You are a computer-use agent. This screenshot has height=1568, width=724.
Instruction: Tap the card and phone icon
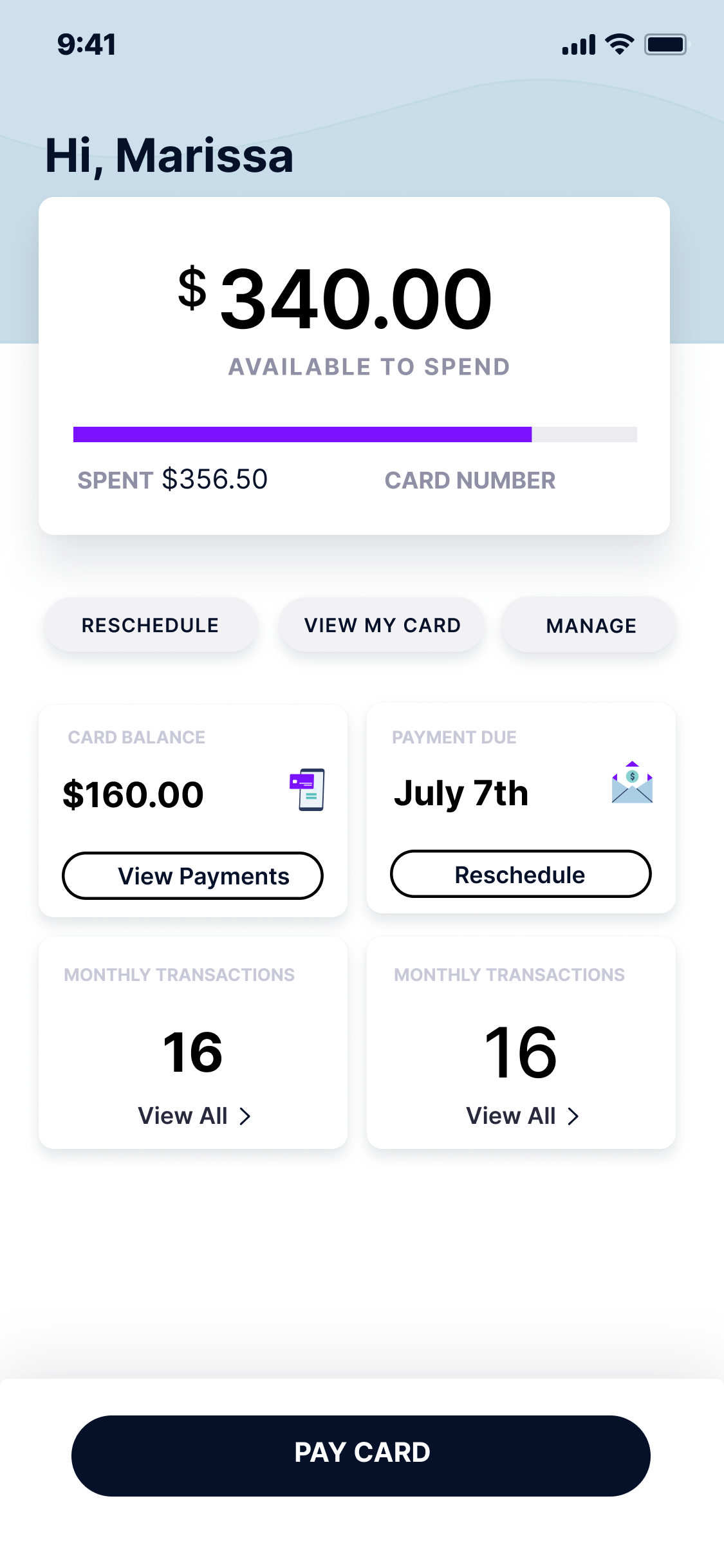[308, 789]
